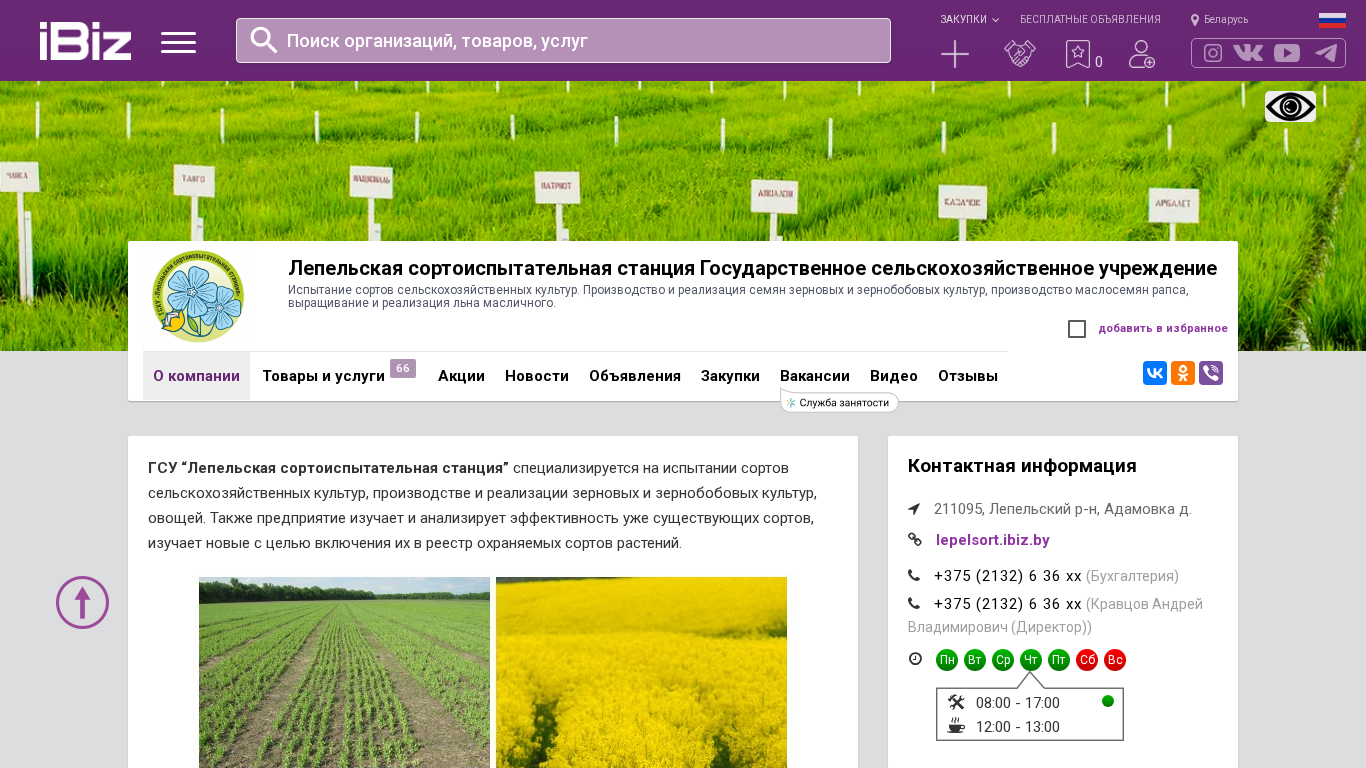Select Friday 'Пт' in the schedule
1366x768 pixels.
coord(1059,660)
